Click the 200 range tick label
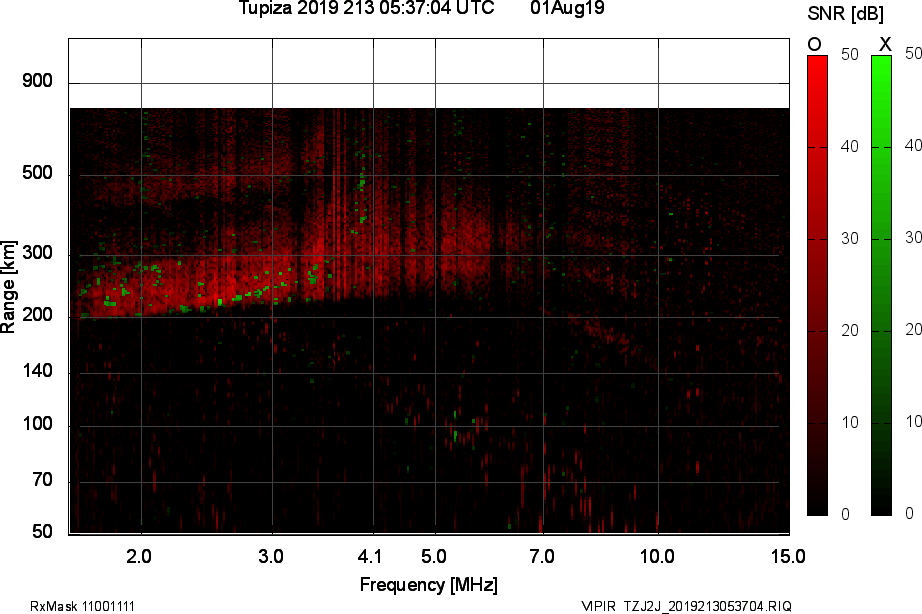 37,315
